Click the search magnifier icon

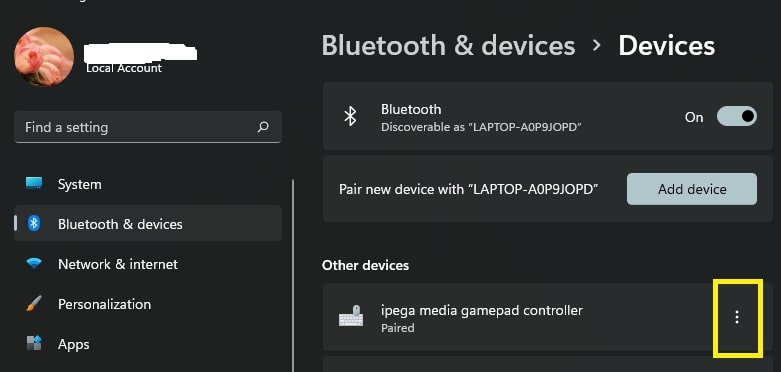(263, 127)
